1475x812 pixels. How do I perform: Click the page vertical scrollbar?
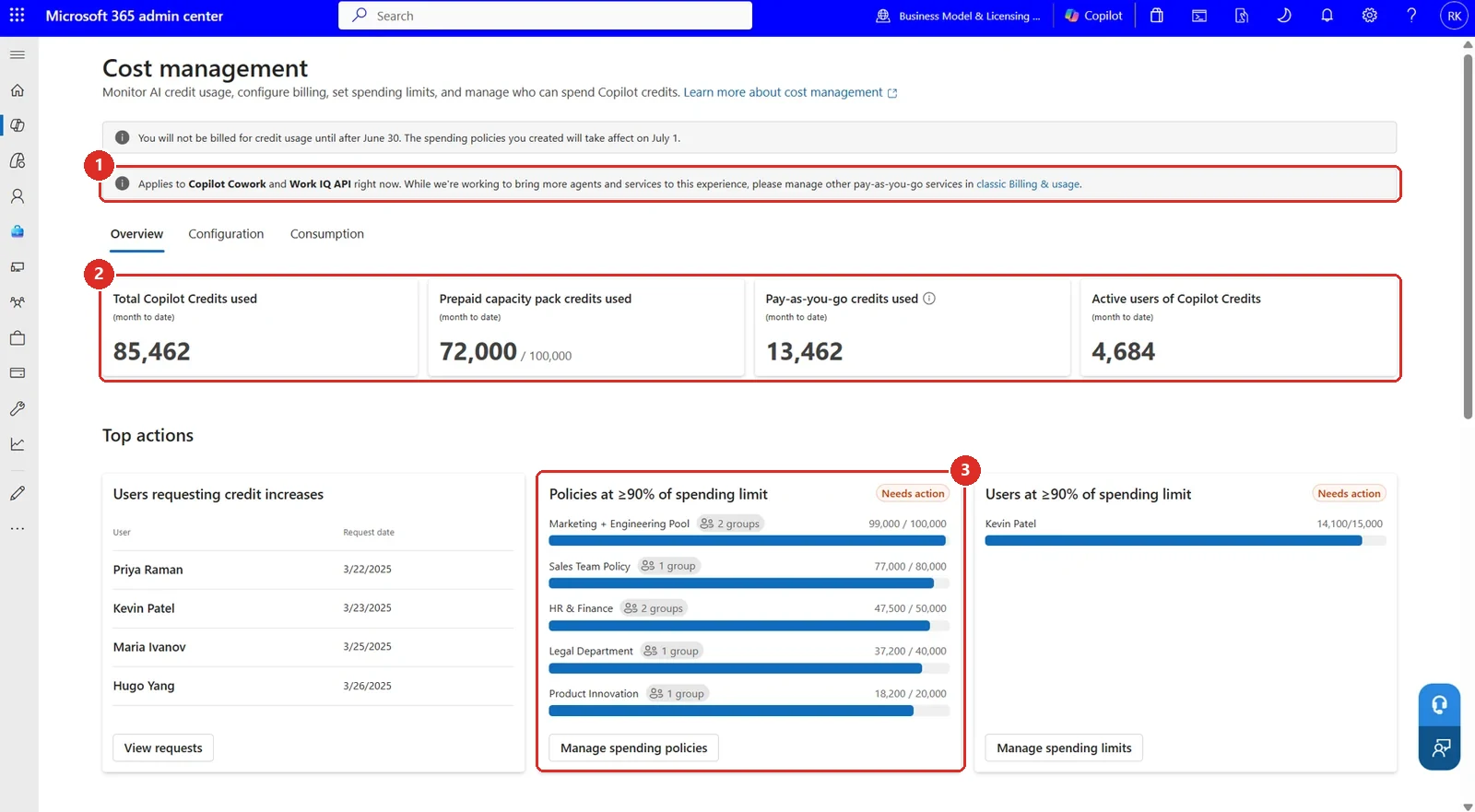[x=1468, y=236]
